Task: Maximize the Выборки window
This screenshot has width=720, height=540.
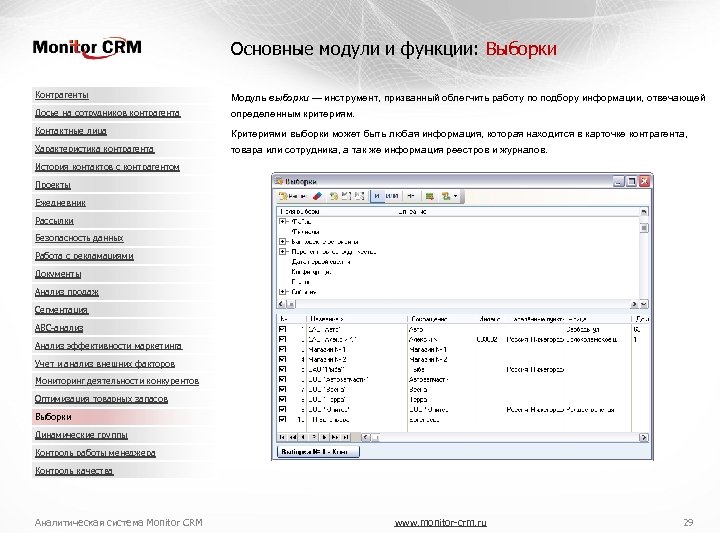Action: point(631,181)
